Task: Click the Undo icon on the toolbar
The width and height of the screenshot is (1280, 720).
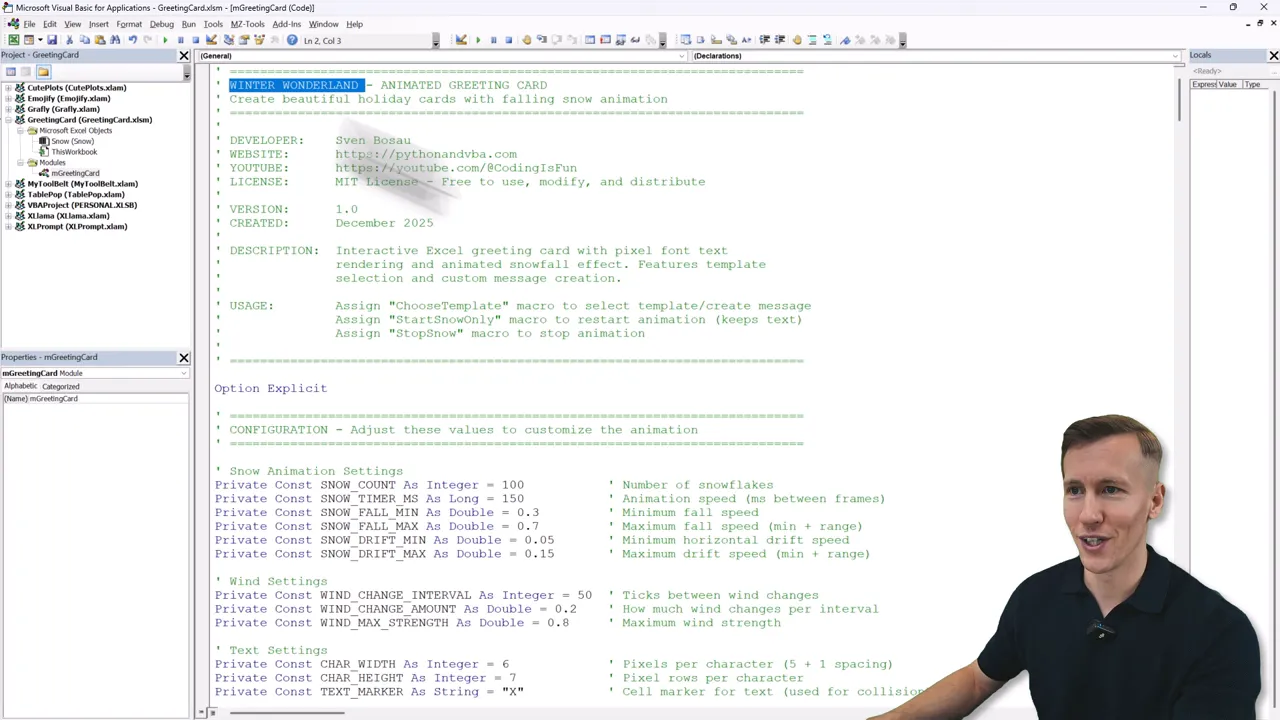Action: (x=131, y=40)
